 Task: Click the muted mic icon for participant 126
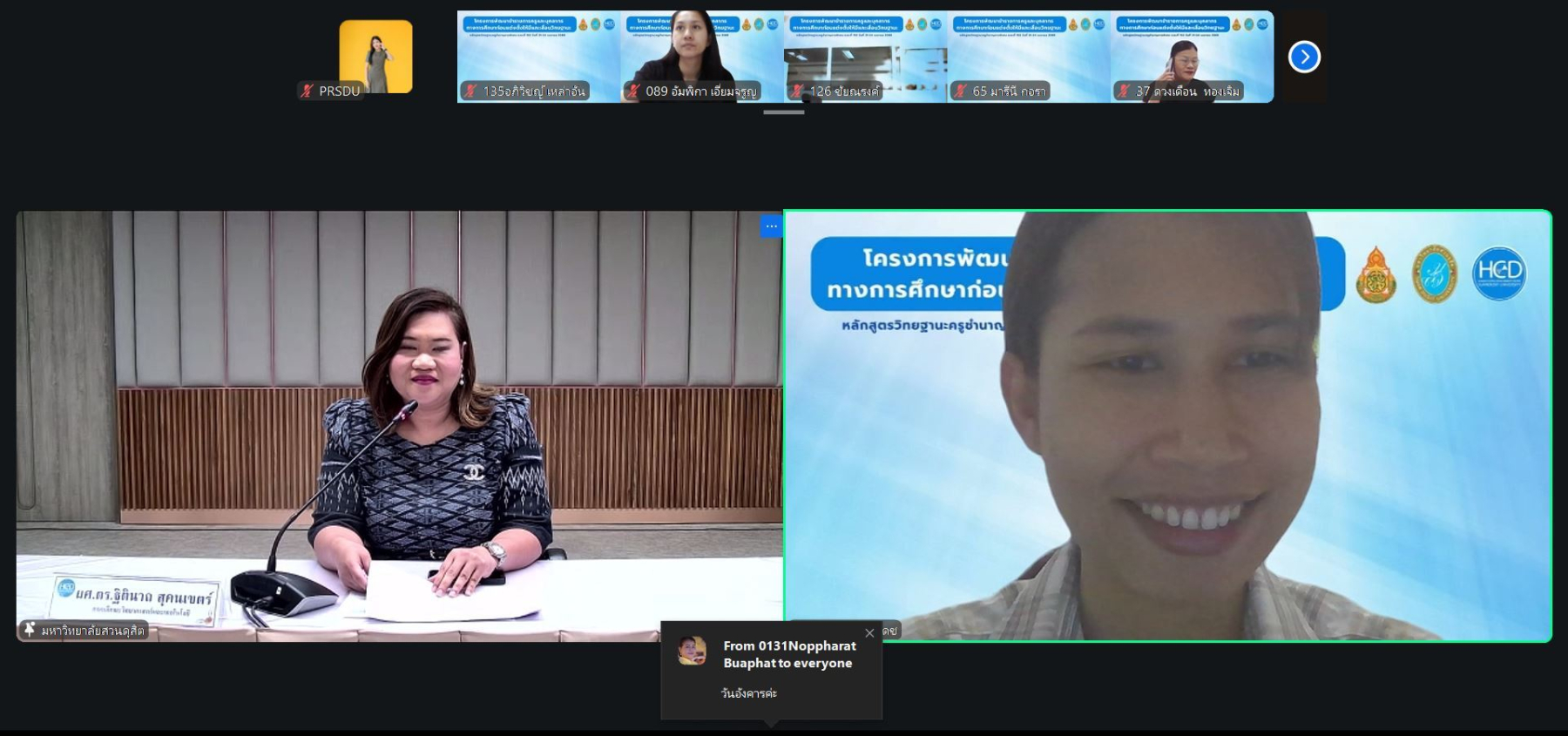797,91
